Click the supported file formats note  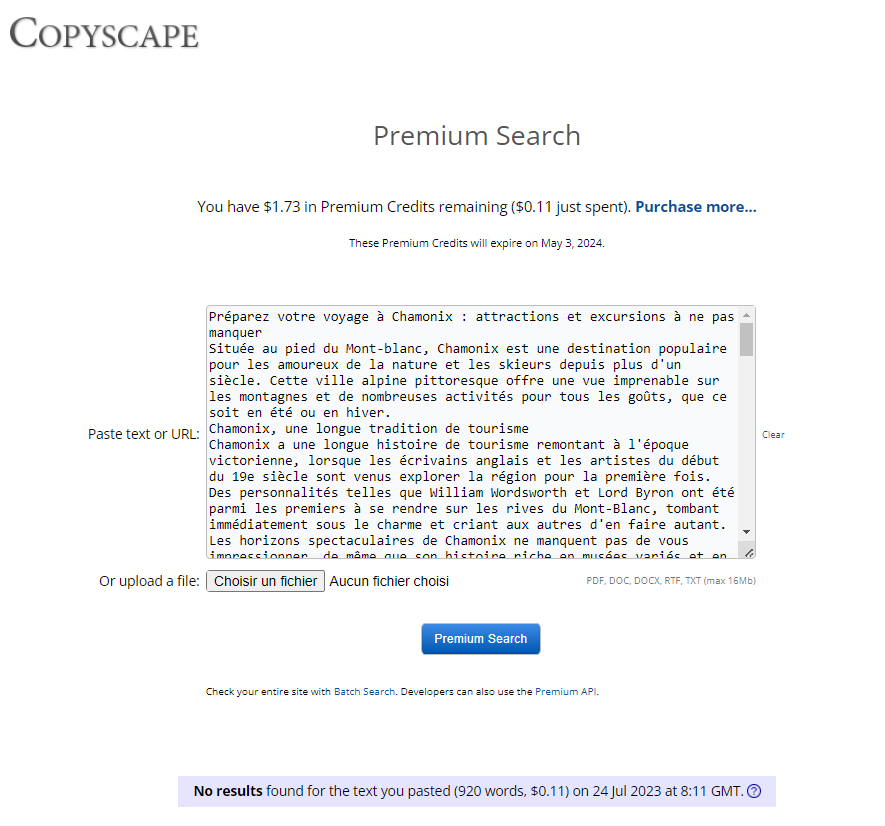(x=671, y=580)
